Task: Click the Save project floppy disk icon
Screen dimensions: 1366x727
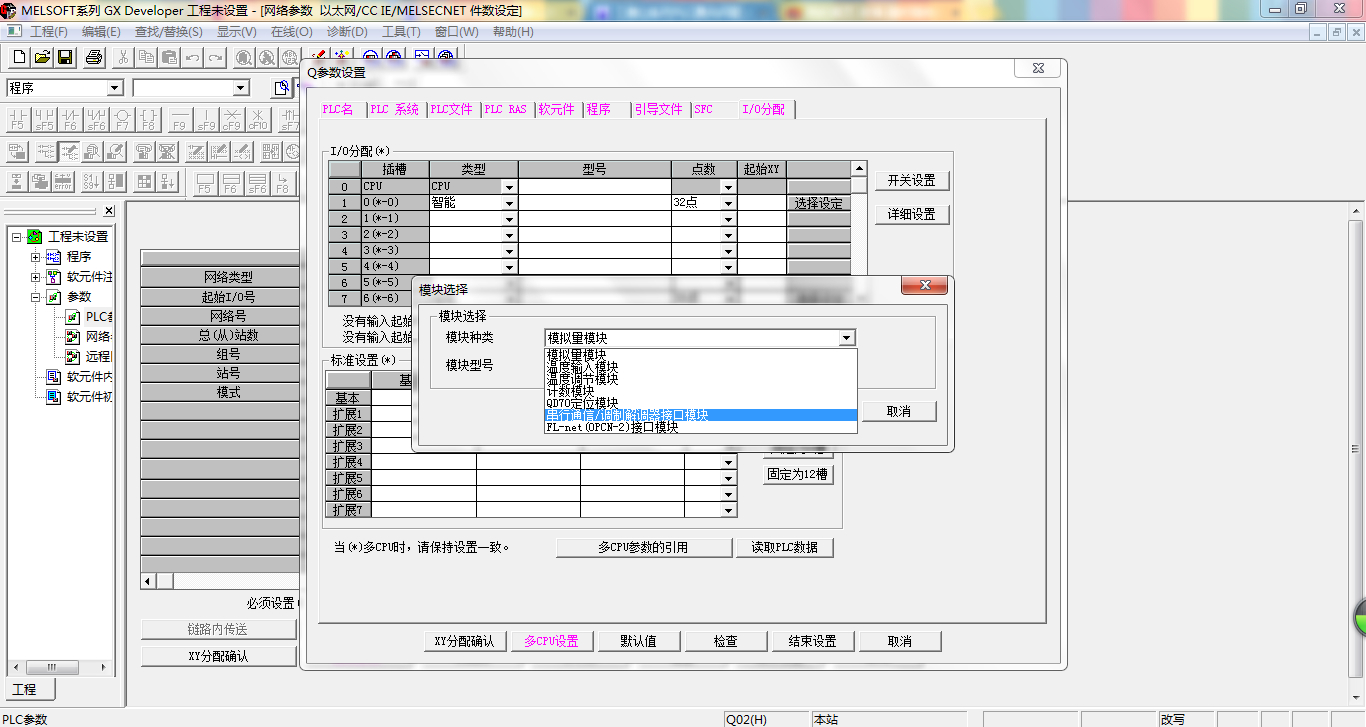Action: coord(65,58)
